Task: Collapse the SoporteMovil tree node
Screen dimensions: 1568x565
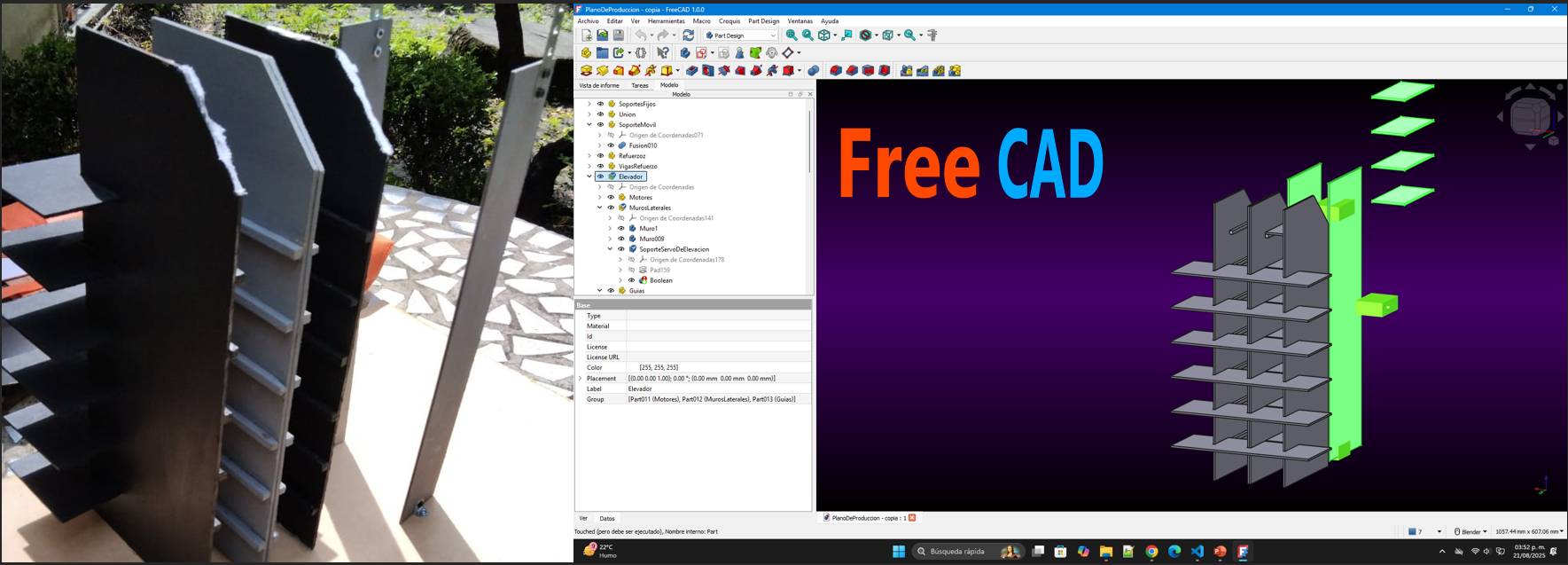Action: coord(589,125)
